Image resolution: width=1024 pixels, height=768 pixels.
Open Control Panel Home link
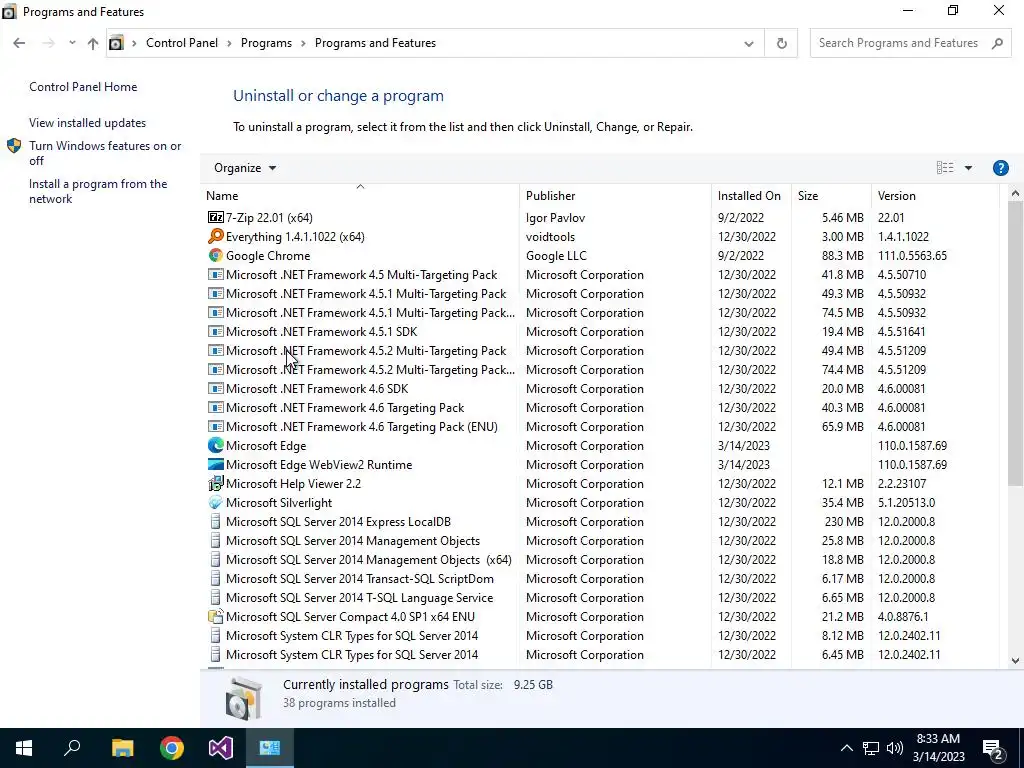pos(83,87)
